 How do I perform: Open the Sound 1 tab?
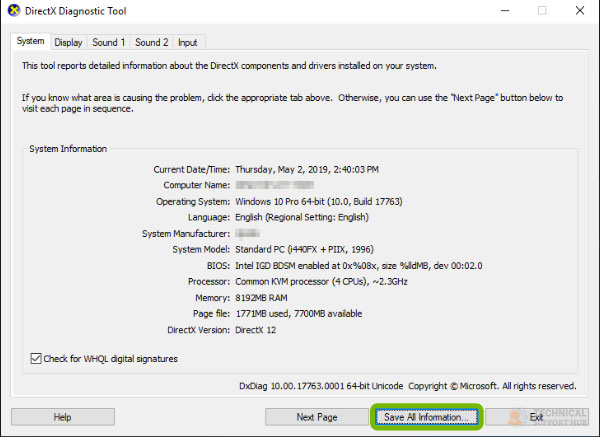[109, 42]
